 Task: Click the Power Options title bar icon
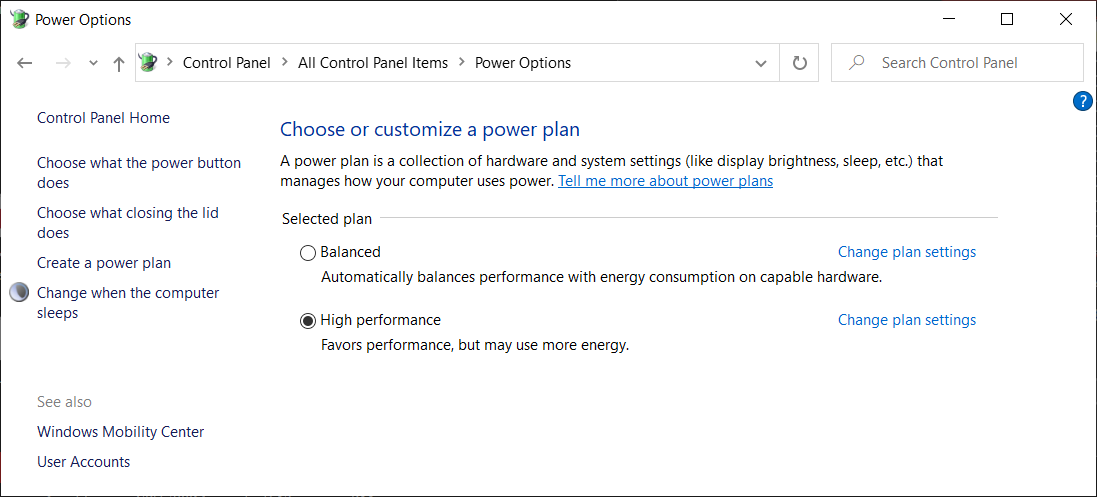pyautogui.click(x=19, y=20)
